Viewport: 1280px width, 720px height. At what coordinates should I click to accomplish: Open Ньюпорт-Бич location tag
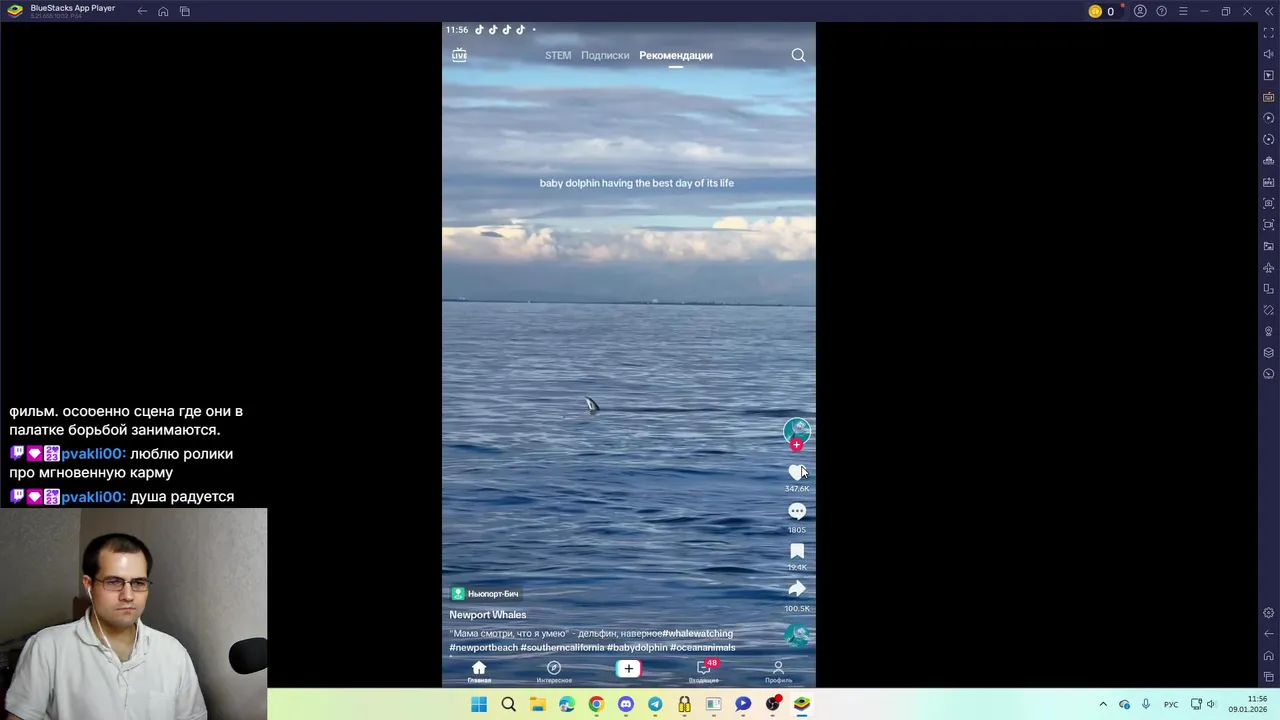pos(485,594)
